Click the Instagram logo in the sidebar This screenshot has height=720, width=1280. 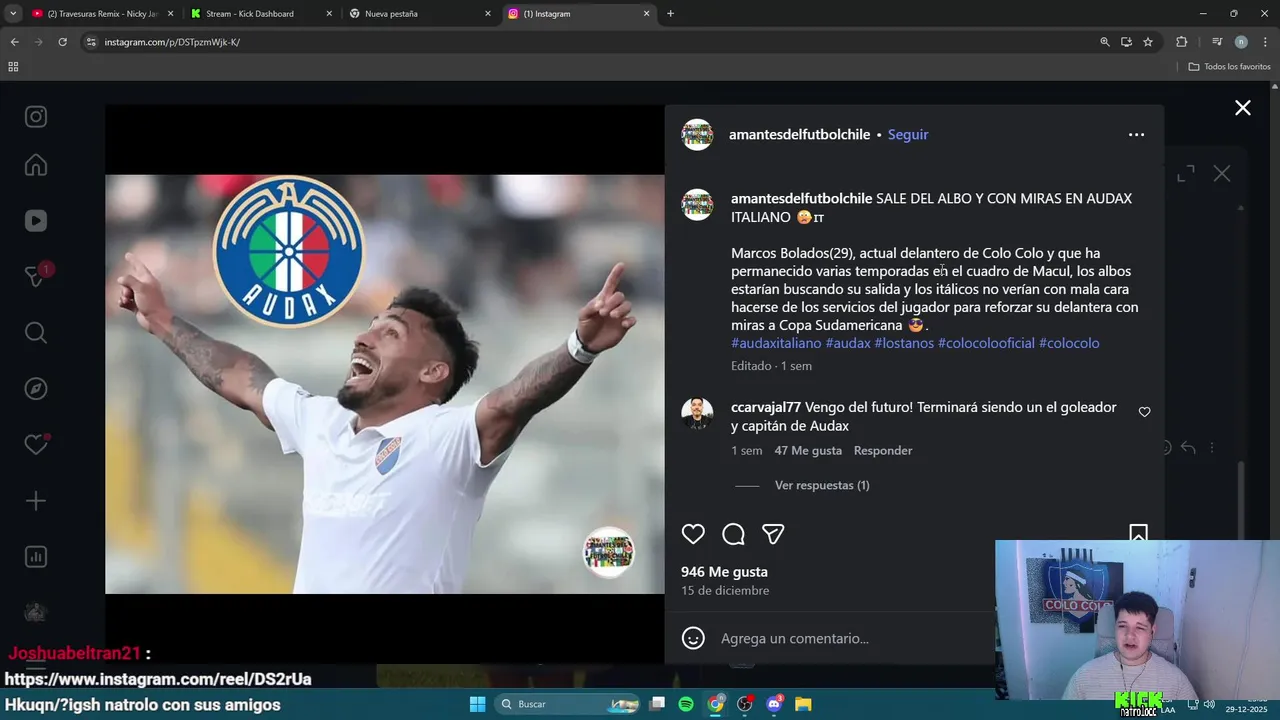[x=36, y=117]
